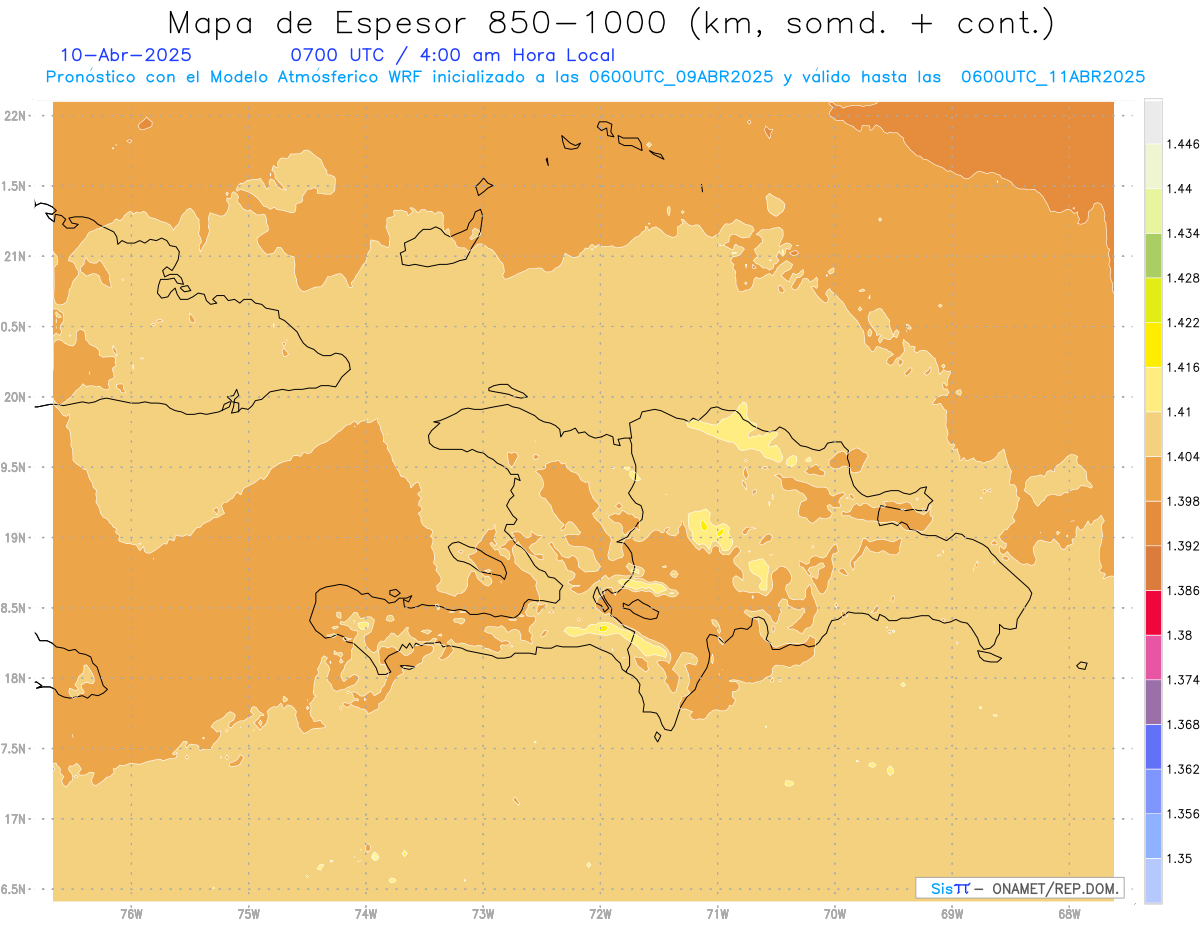
Task: Click the purple legend swatch above 1.368
Action: coord(1153,701)
